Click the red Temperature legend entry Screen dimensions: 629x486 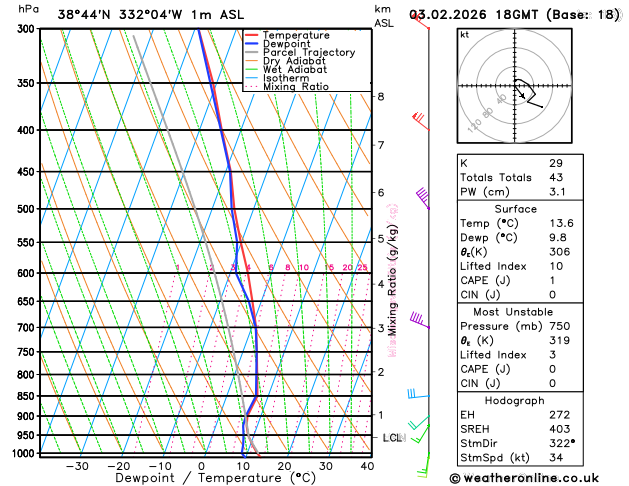(x=287, y=35)
